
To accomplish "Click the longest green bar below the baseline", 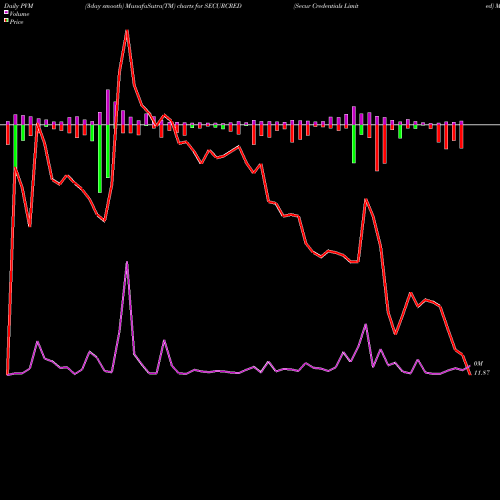I will 100,159.
